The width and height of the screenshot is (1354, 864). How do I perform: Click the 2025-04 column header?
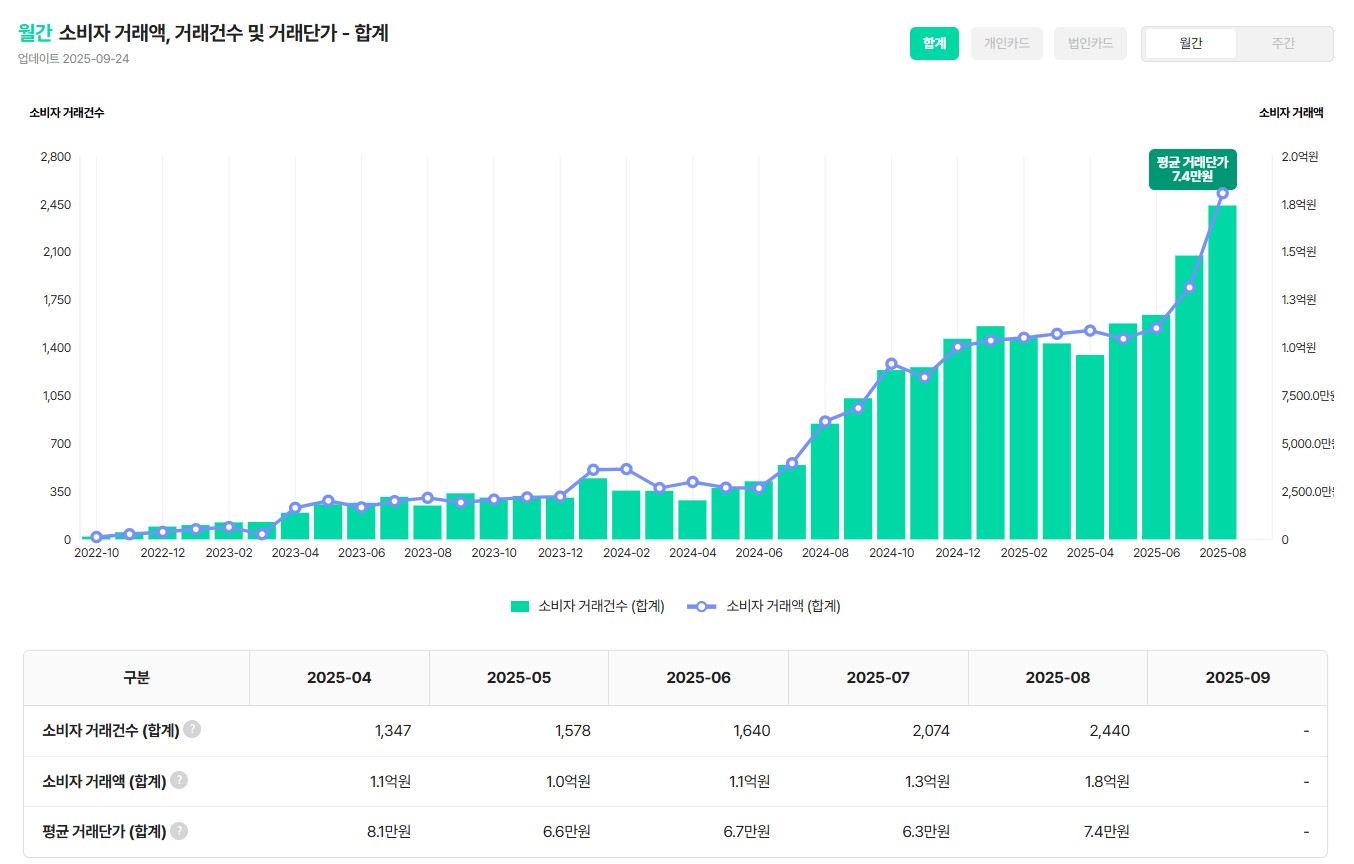point(339,678)
